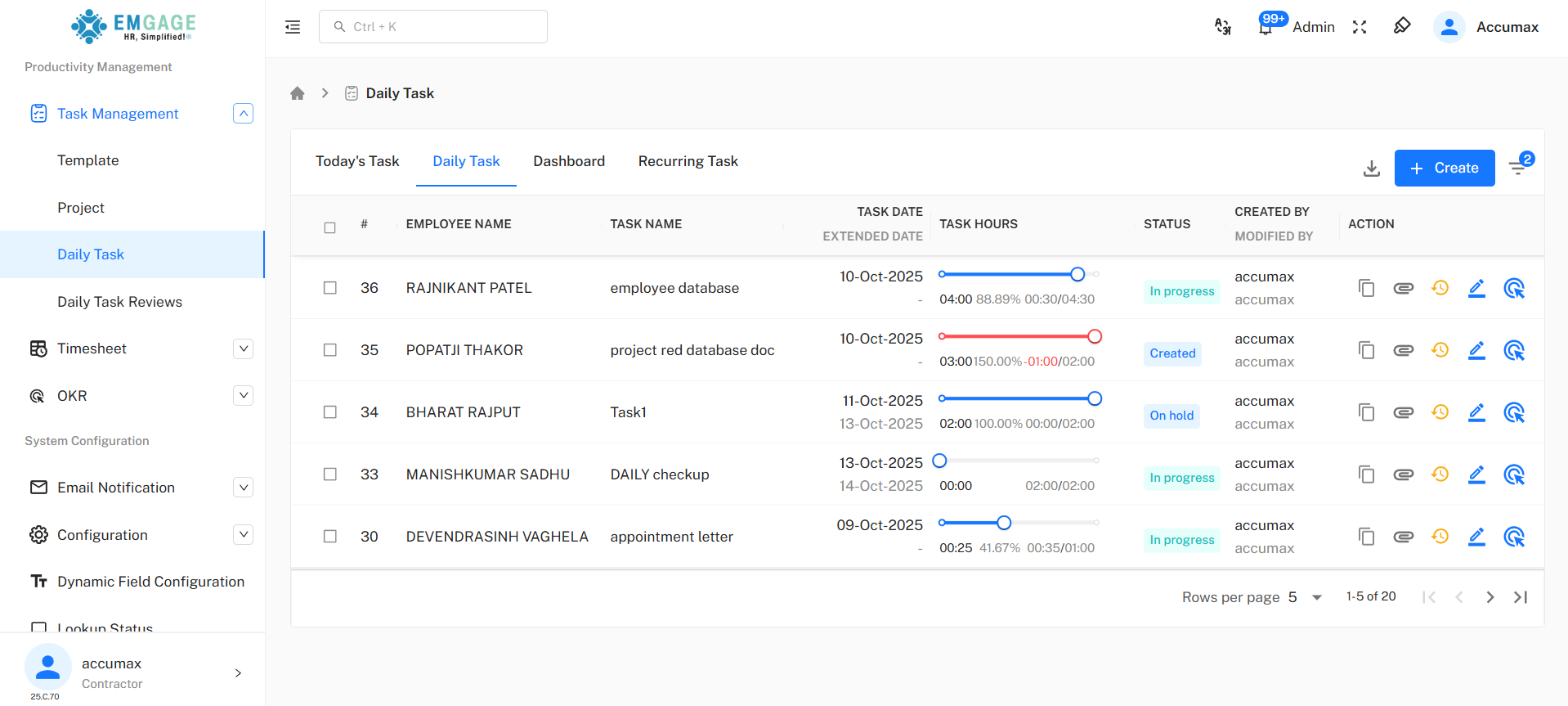This screenshot has width=1568, height=706.
Task: Open the Recurring Task tab
Action: tap(688, 161)
